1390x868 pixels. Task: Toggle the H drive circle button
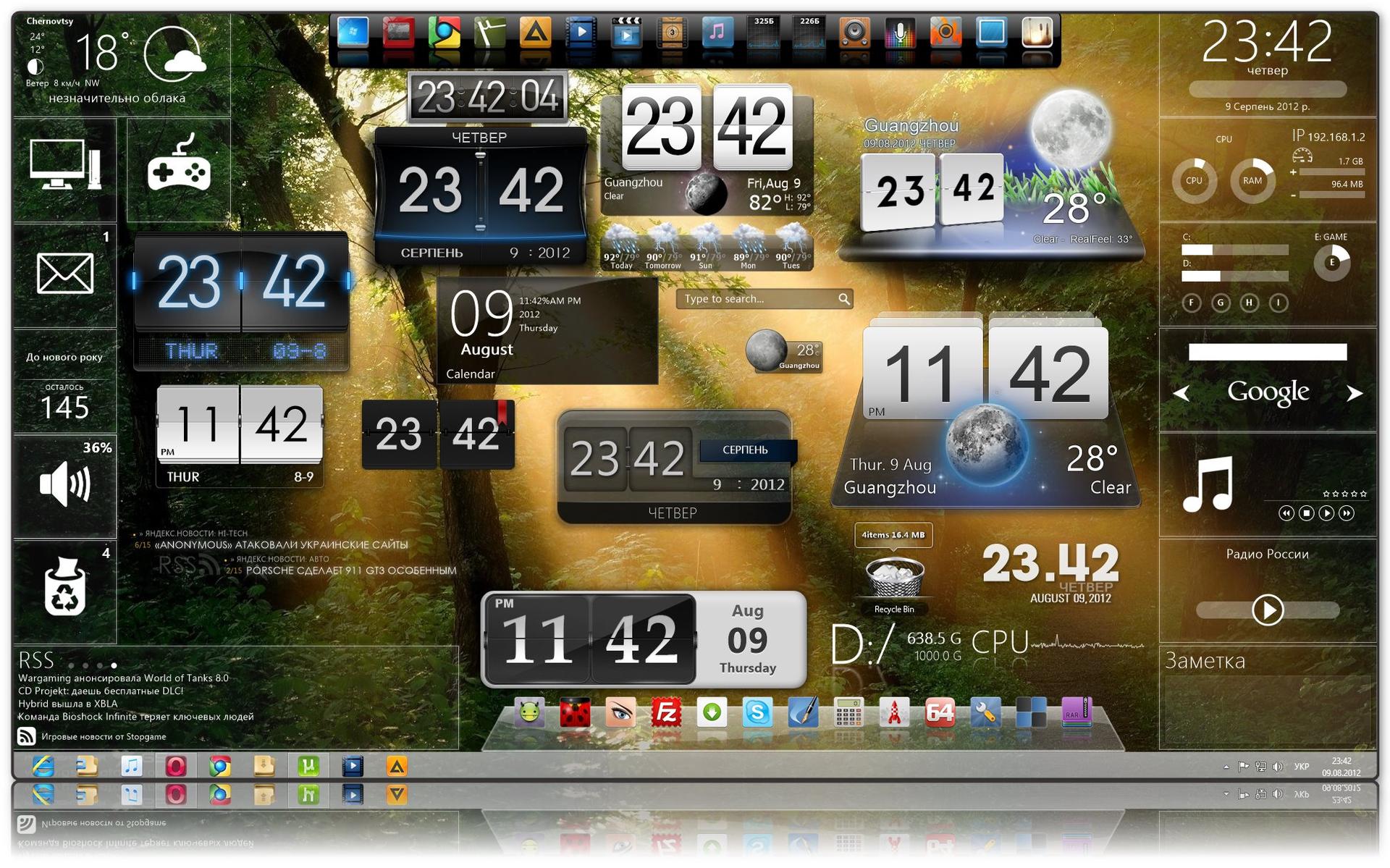tap(1249, 303)
